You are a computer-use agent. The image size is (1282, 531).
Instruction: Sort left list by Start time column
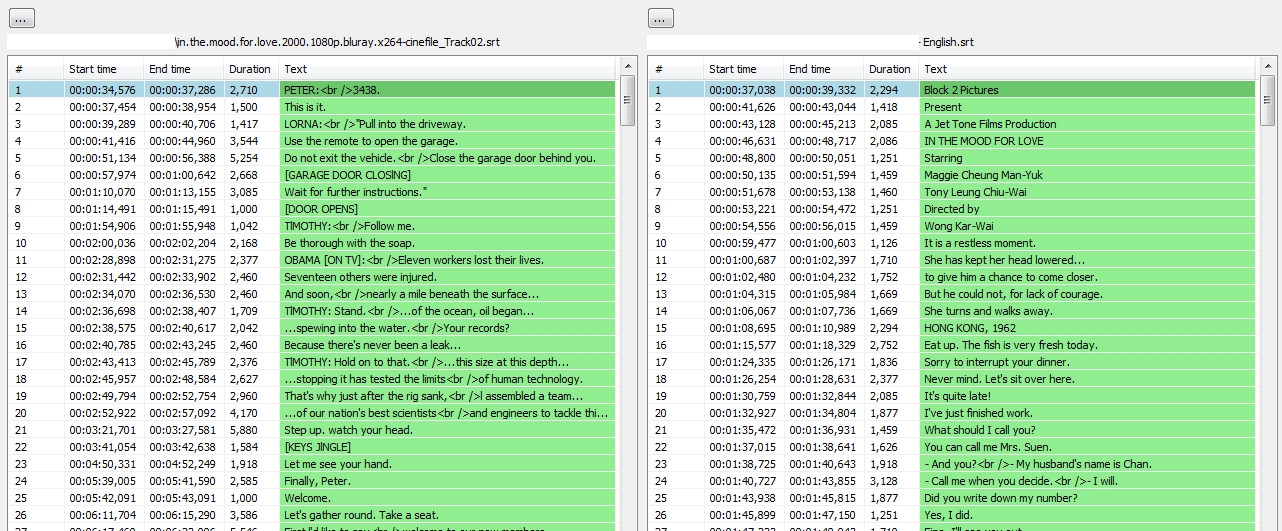(92, 69)
